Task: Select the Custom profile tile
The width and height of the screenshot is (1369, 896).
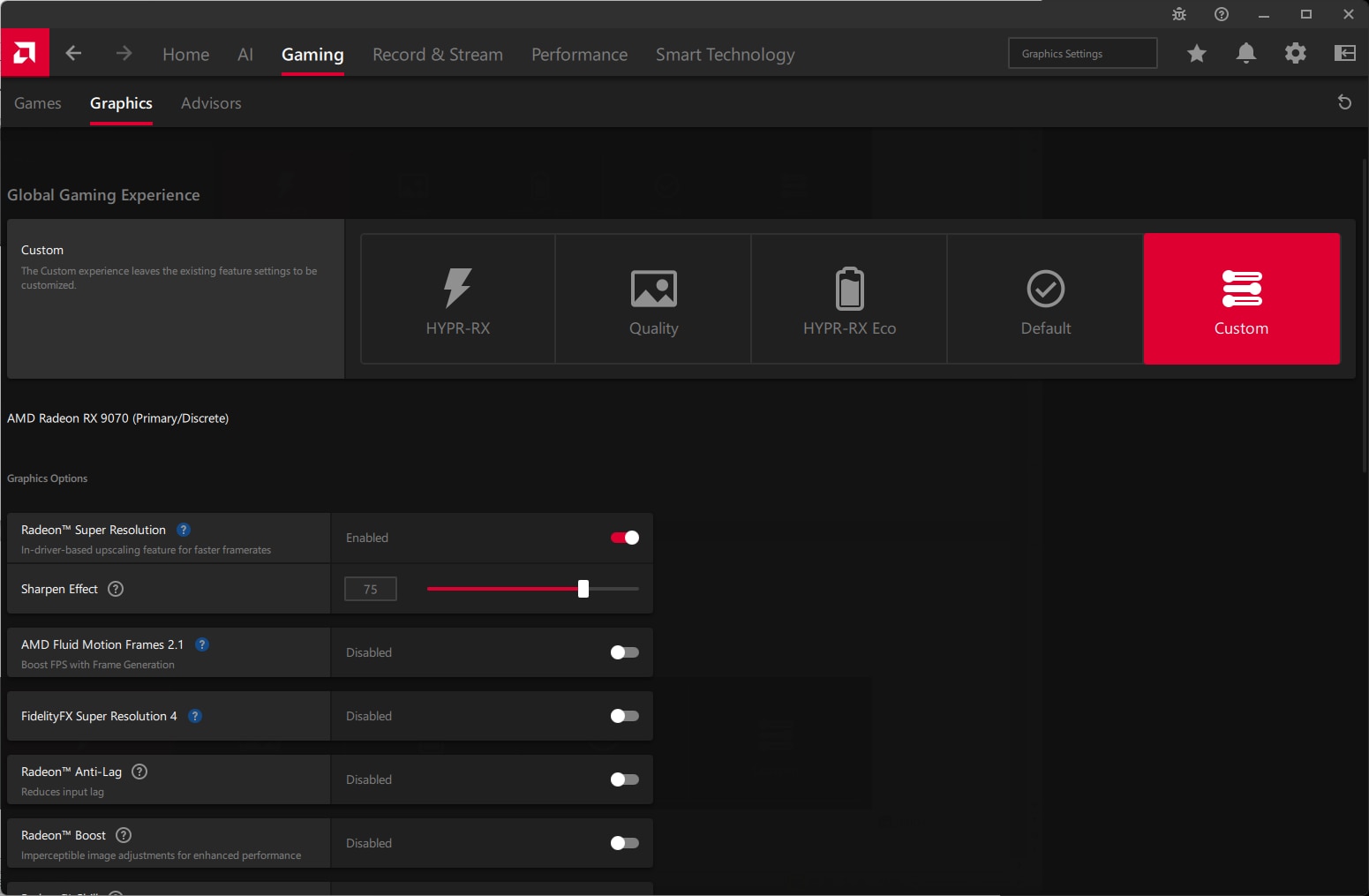Action: (x=1242, y=298)
